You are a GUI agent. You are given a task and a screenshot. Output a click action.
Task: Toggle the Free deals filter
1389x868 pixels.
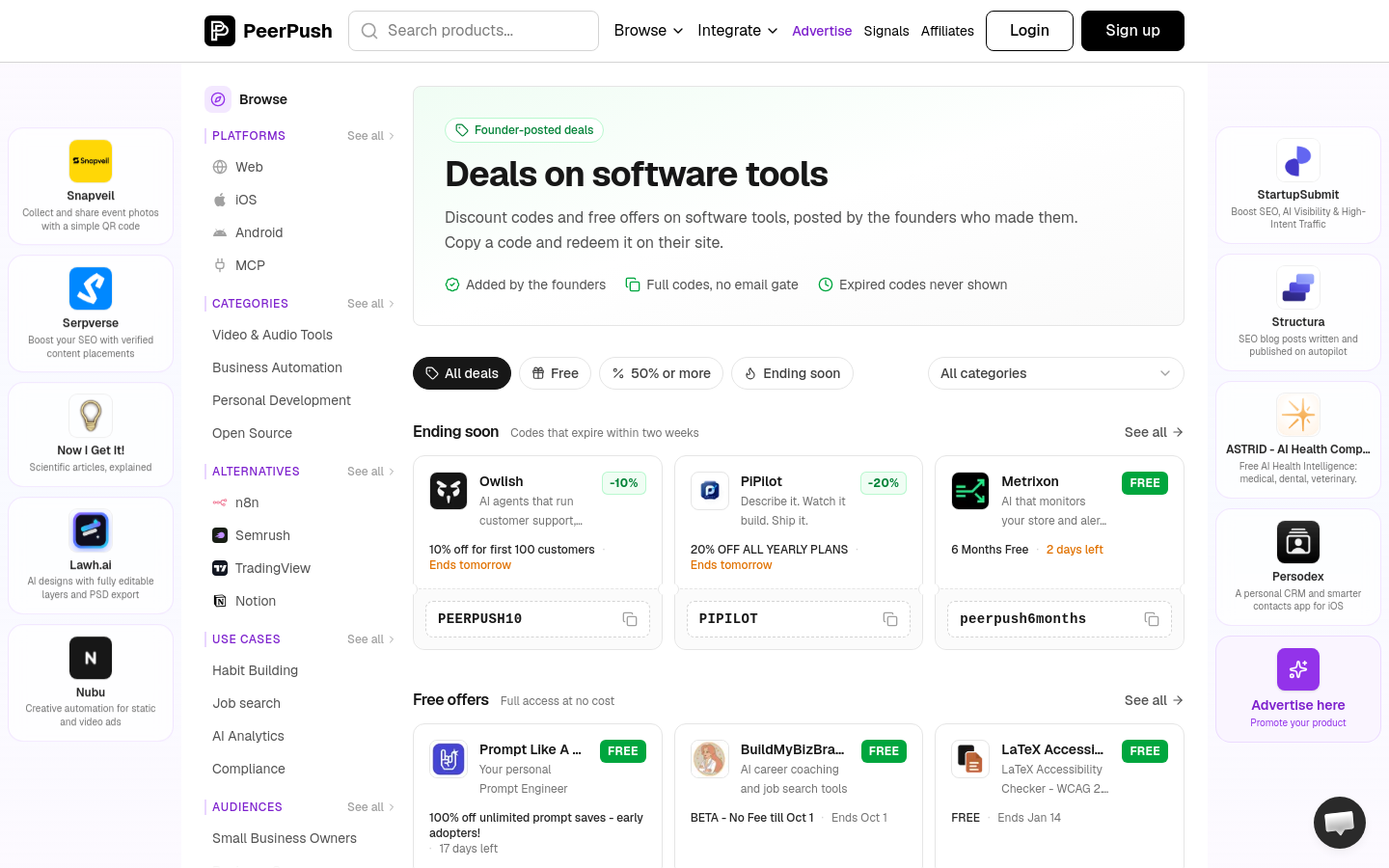point(555,373)
